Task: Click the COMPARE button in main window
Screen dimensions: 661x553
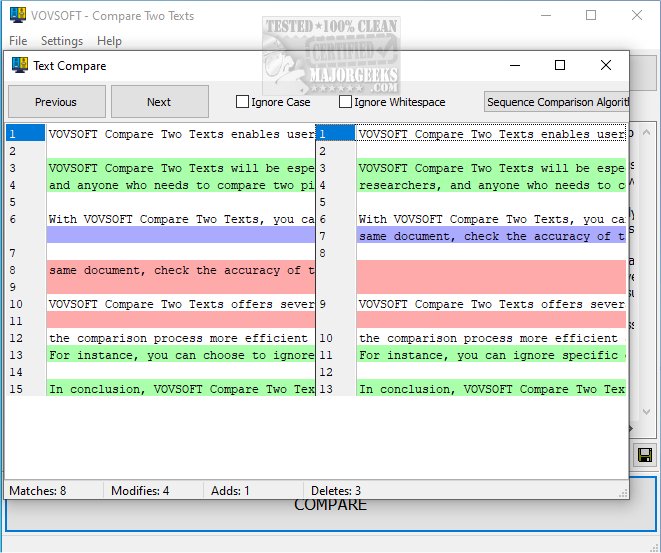Action: [330, 505]
